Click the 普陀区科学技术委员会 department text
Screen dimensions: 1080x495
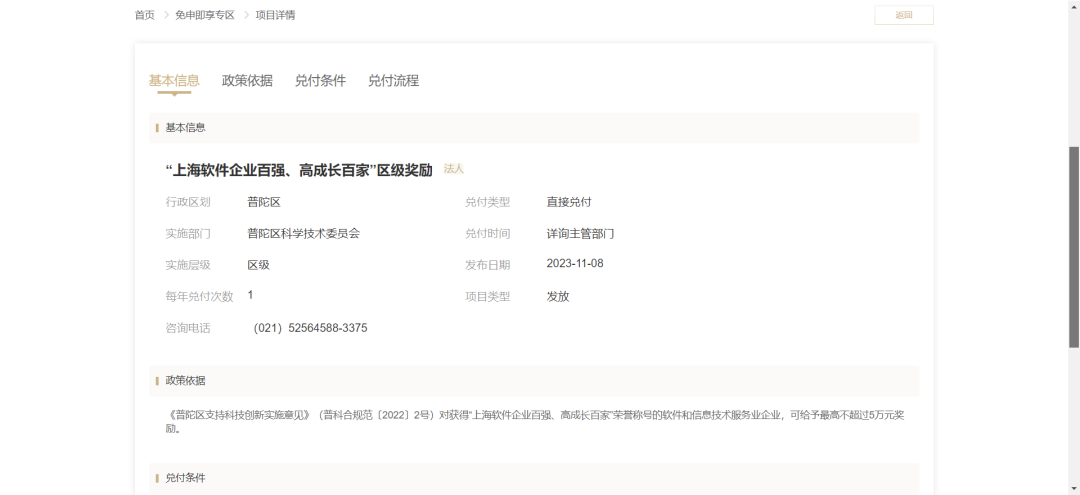point(303,233)
